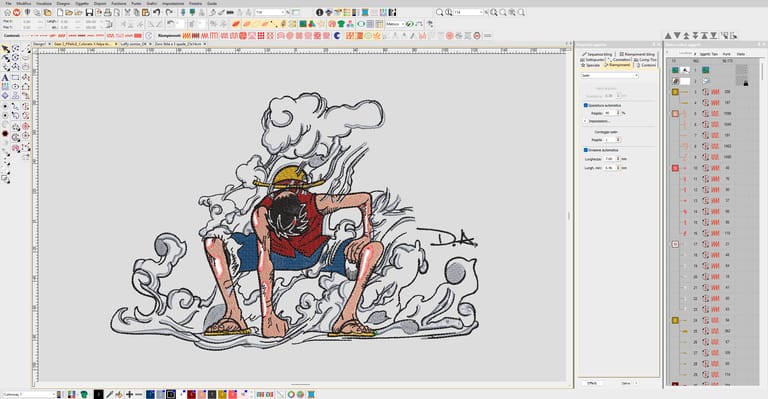The height and width of the screenshot is (399, 768).
Task: Click the Punti column header
Action: click(x=726, y=54)
